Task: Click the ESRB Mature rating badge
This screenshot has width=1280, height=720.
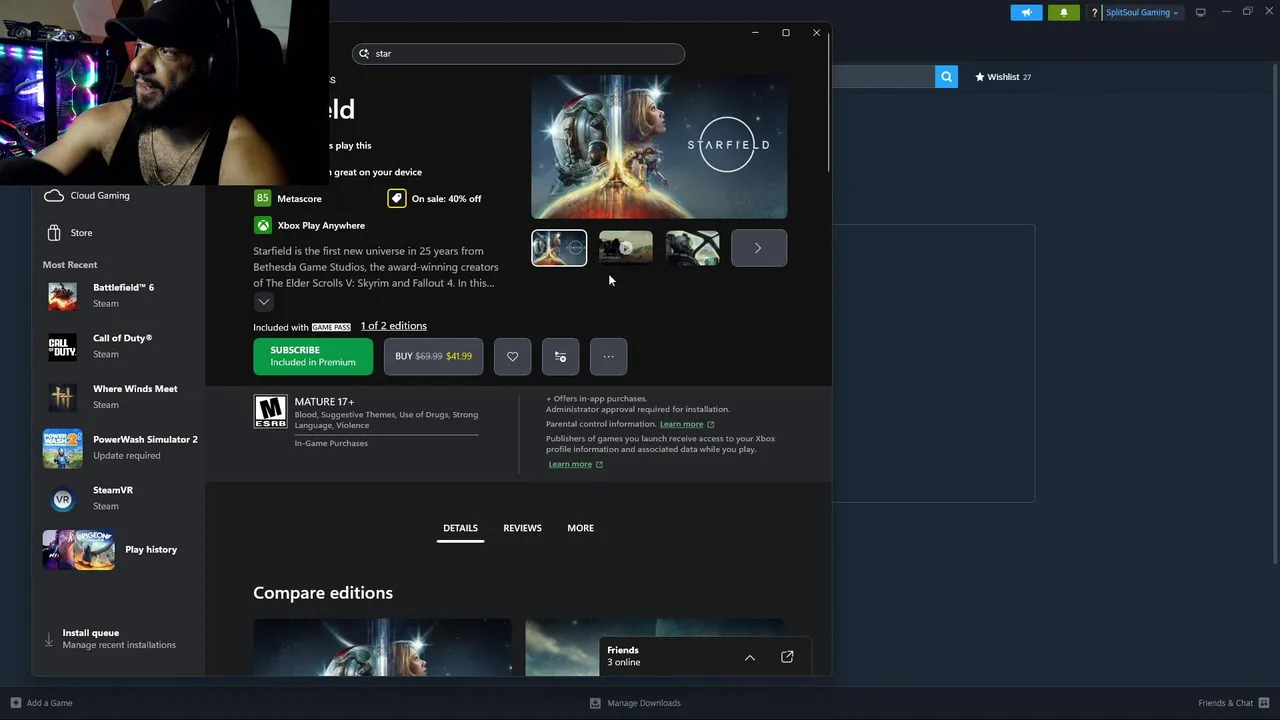Action: (270, 412)
